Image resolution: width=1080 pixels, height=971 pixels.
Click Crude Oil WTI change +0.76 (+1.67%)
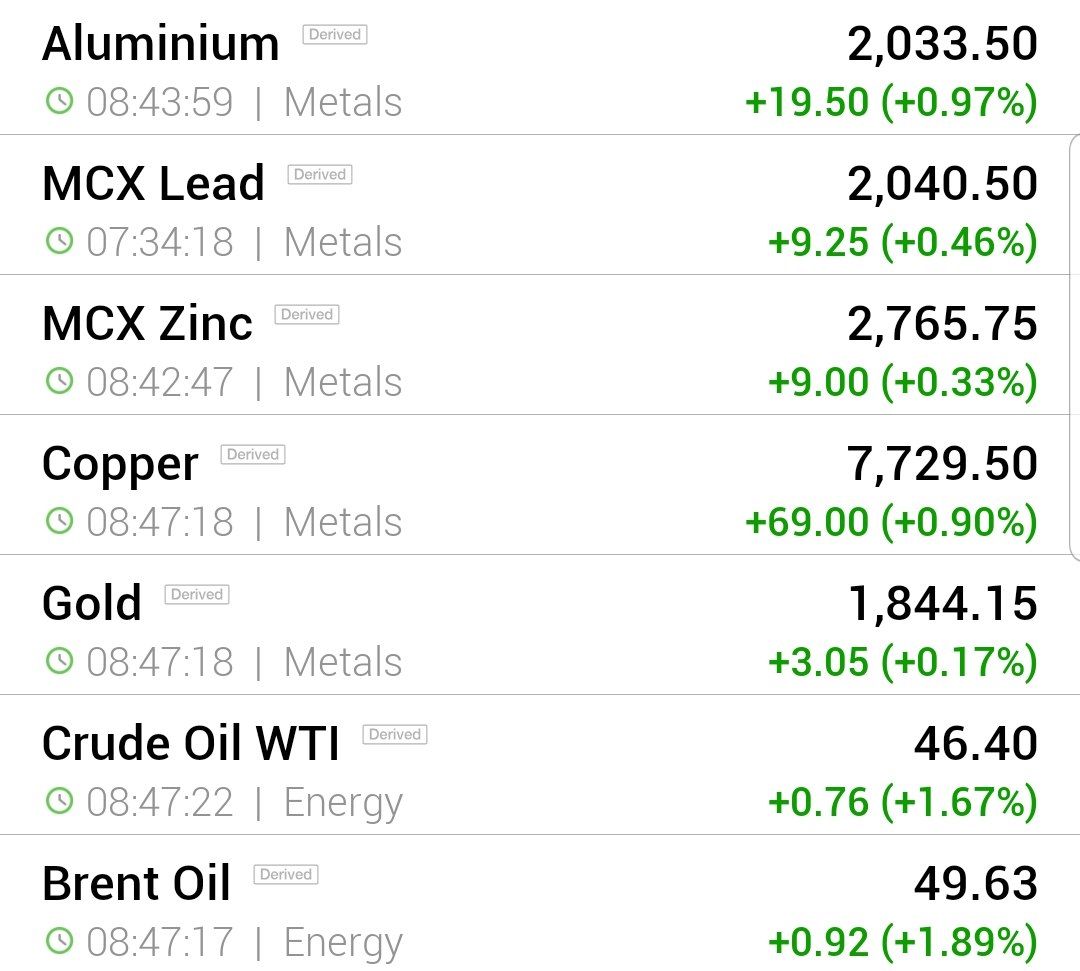click(902, 802)
